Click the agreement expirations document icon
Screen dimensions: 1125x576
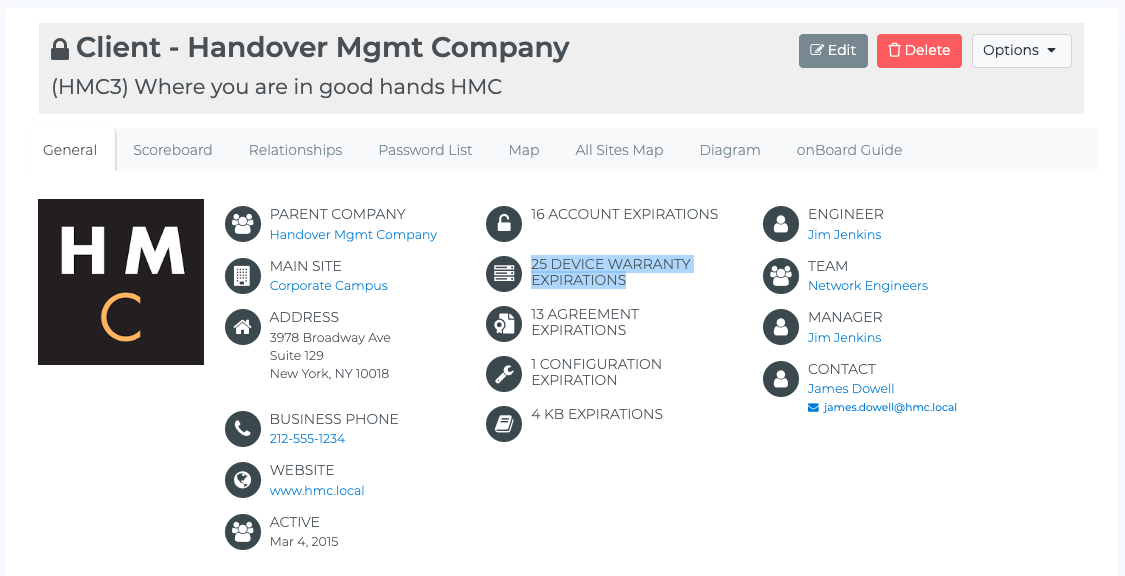click(x=503, y=324)
